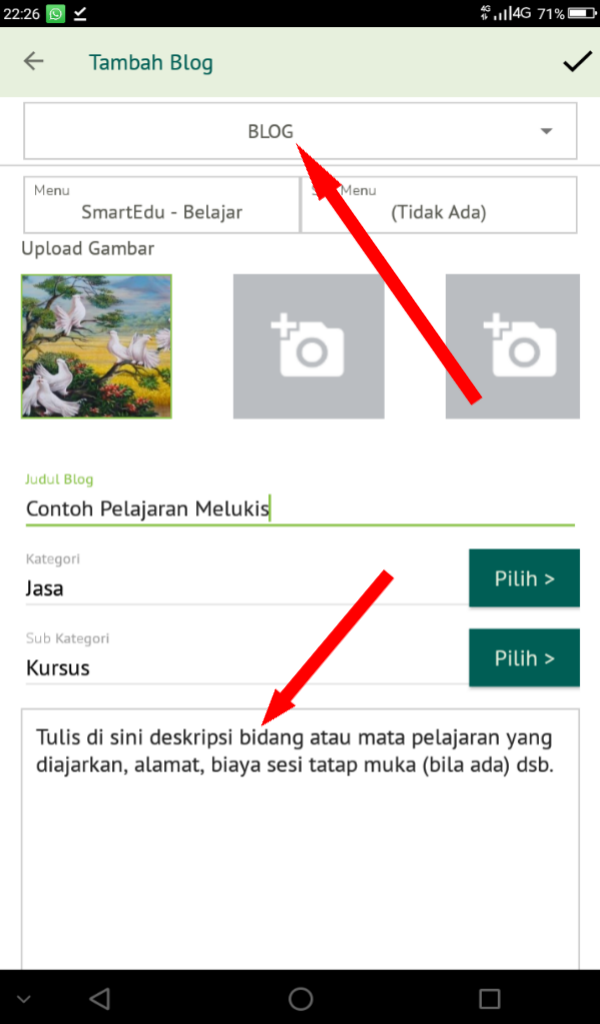Open the third add-photo camera placeholder

tap(513, 346)
